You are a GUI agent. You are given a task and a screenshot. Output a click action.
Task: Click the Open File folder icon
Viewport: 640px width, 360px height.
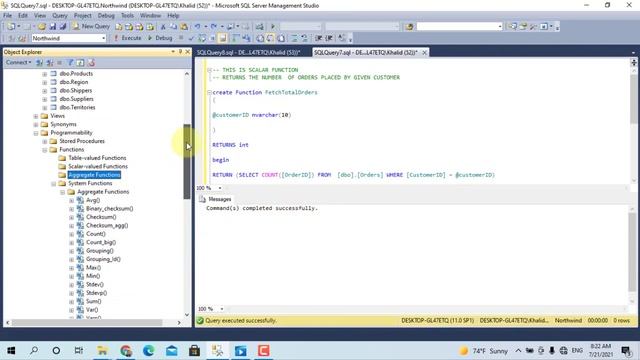pos(41,27)
